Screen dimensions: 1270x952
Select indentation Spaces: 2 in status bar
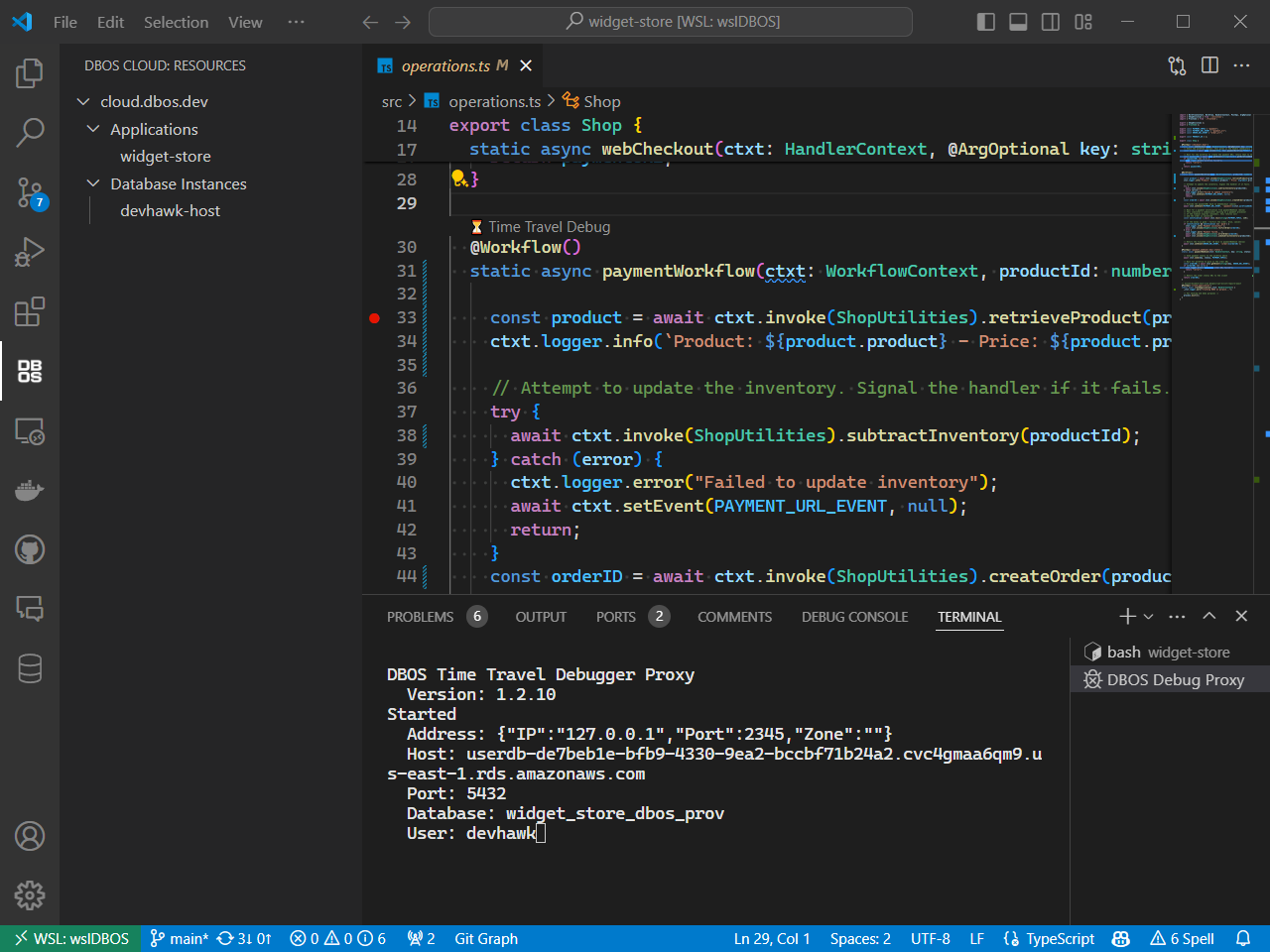(x=860, y=938)
